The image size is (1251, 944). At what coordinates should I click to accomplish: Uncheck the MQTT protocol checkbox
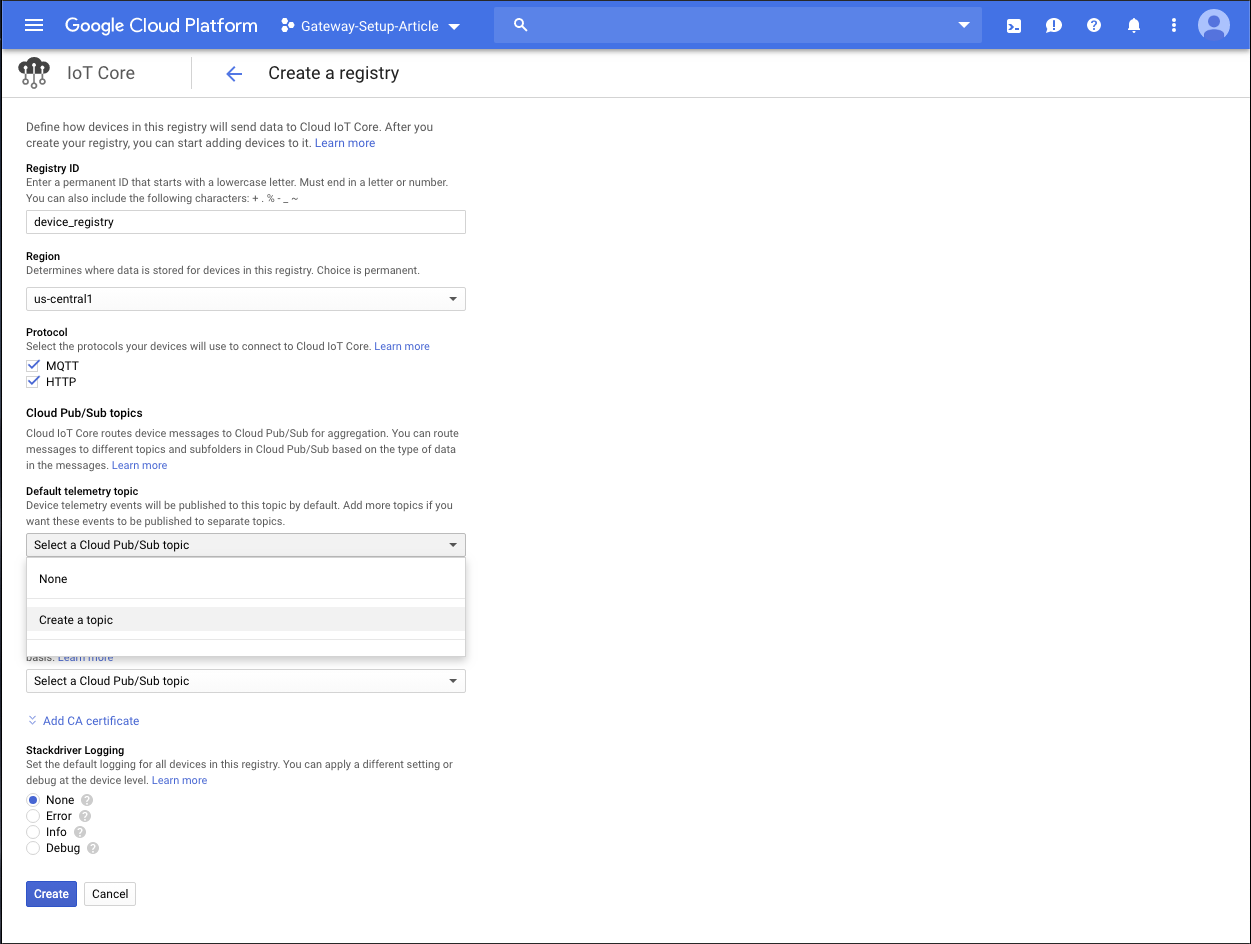pyautogui.click(x=32, y=365)
